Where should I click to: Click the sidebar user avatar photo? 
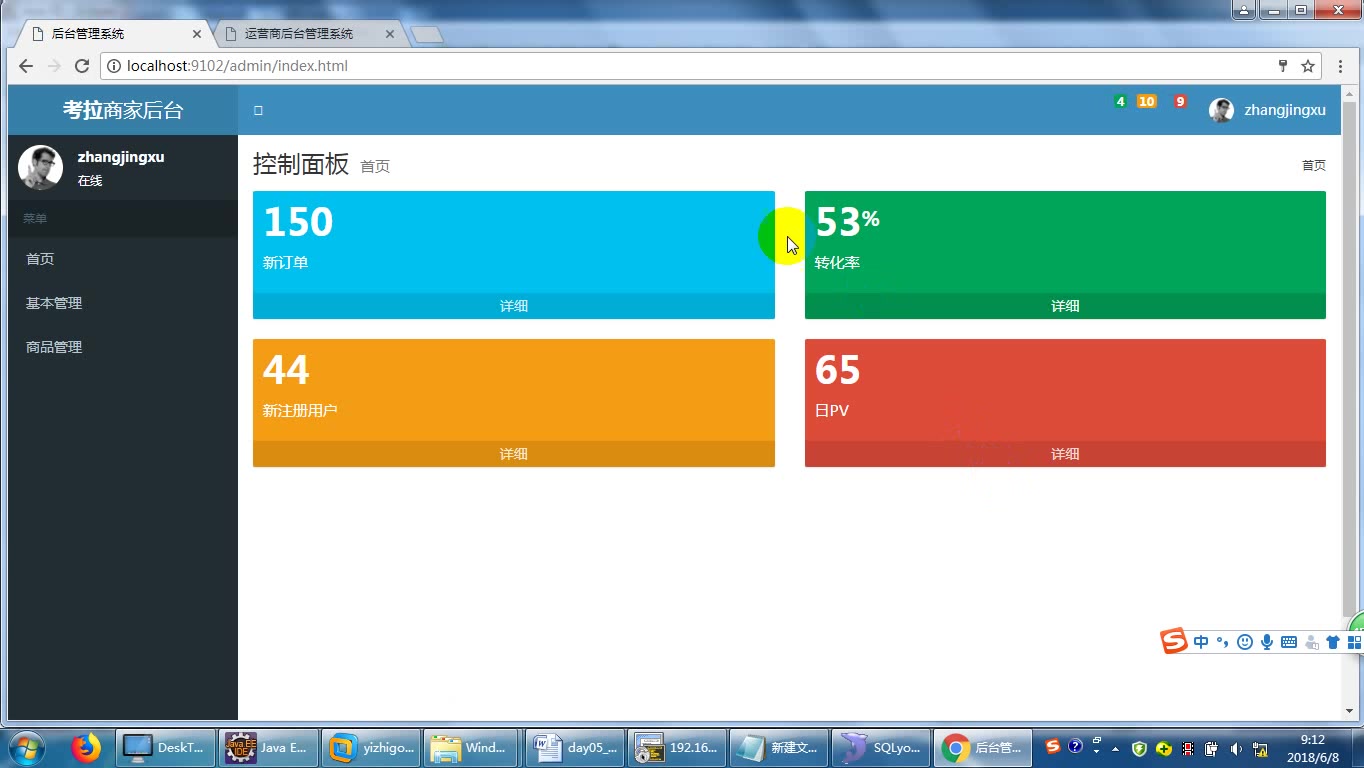pos(41,167)
